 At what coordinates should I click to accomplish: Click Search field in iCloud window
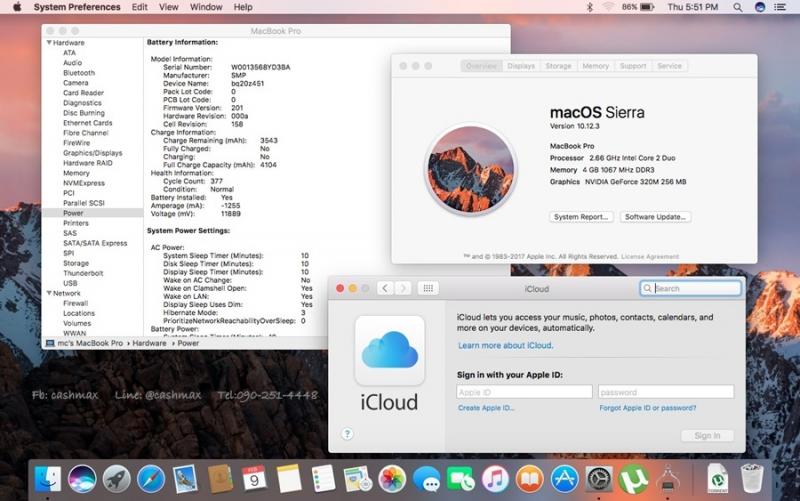[x=690, y=288]
